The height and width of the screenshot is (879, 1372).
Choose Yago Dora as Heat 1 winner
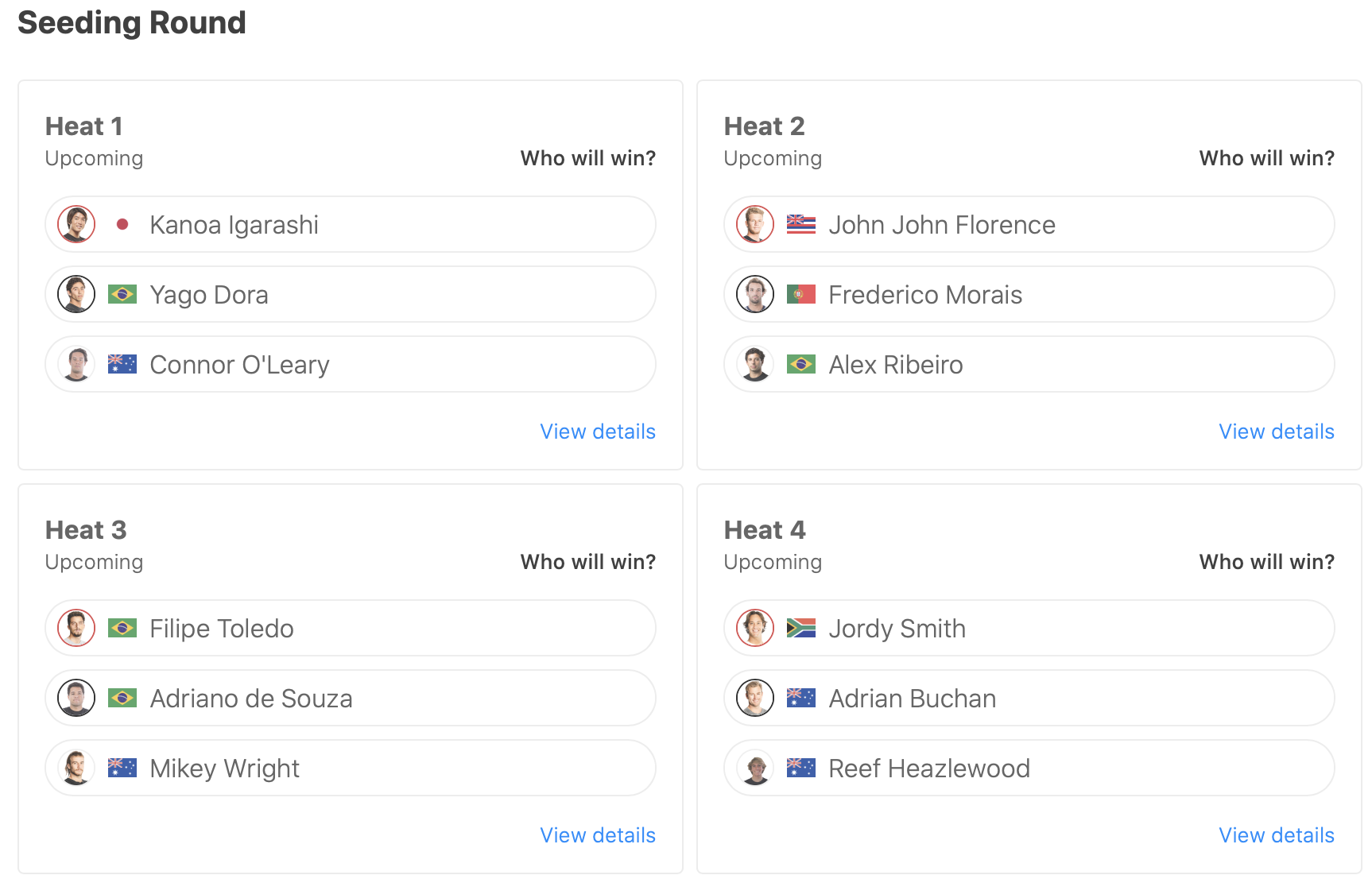click(x=350, y=295)
